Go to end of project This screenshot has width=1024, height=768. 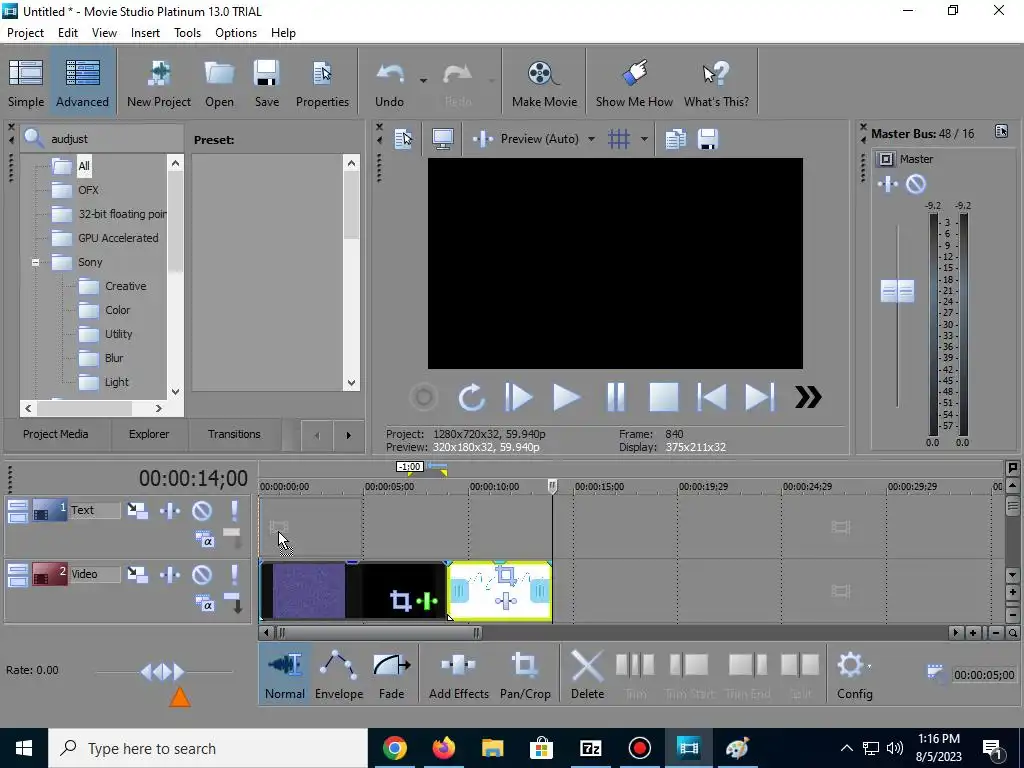pos(760,397)
